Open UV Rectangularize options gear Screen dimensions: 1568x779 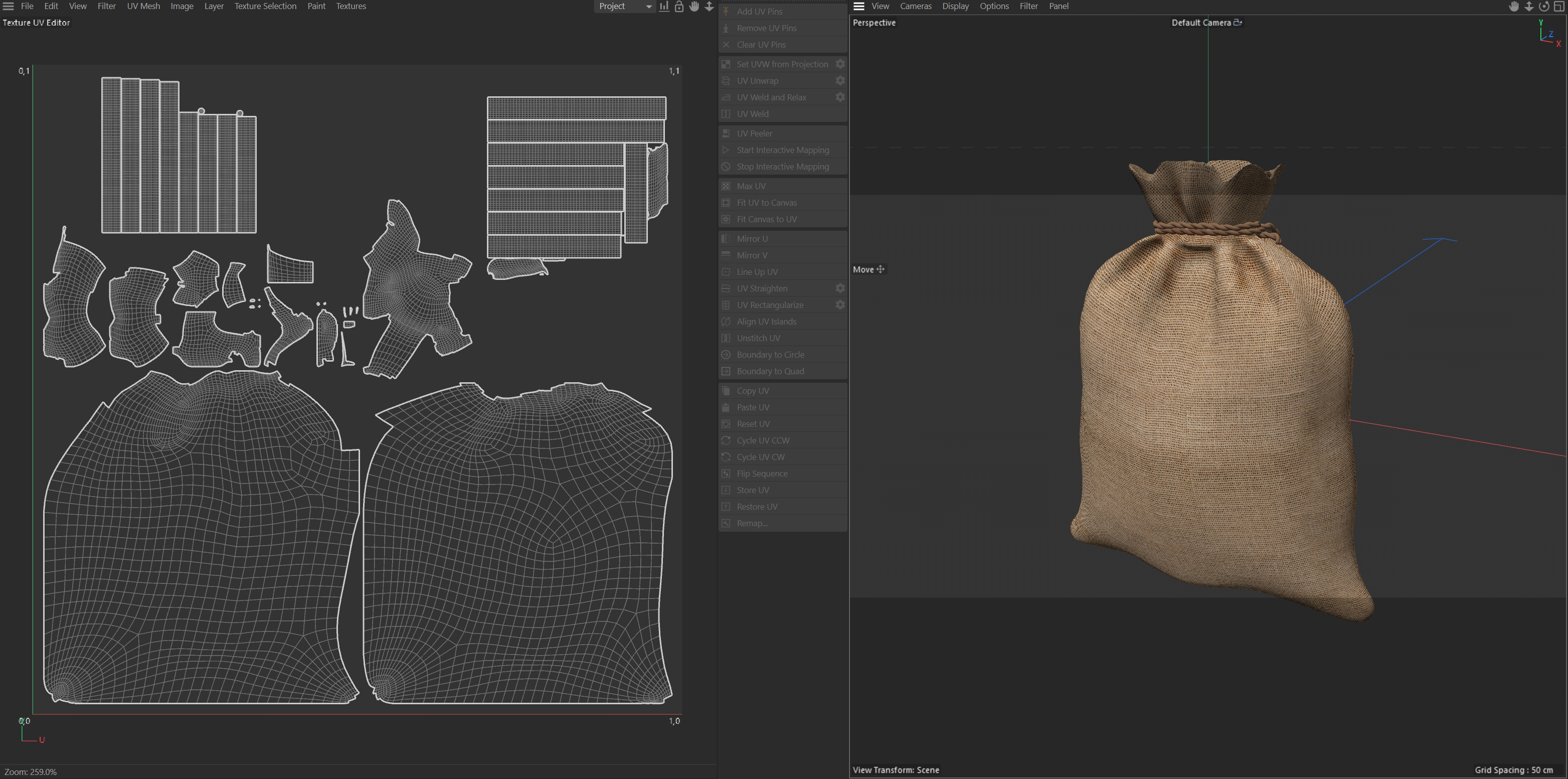pyautogui.click(x=840, y=305)
